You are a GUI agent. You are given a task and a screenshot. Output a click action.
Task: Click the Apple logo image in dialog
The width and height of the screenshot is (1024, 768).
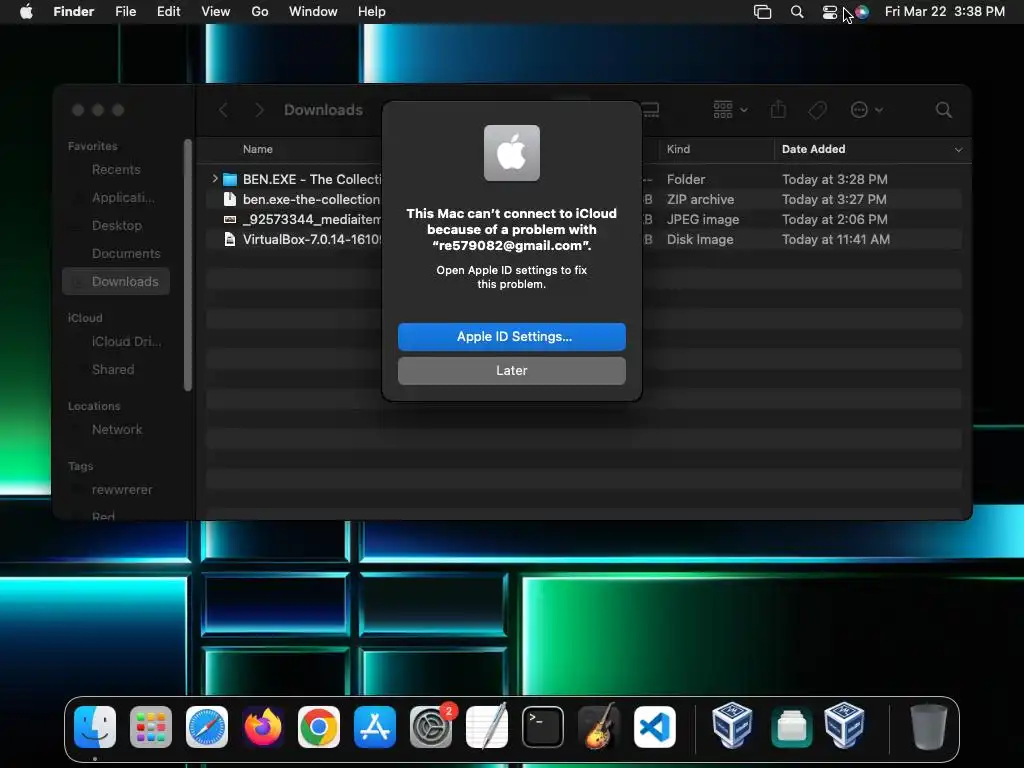[x=511, y=153]
